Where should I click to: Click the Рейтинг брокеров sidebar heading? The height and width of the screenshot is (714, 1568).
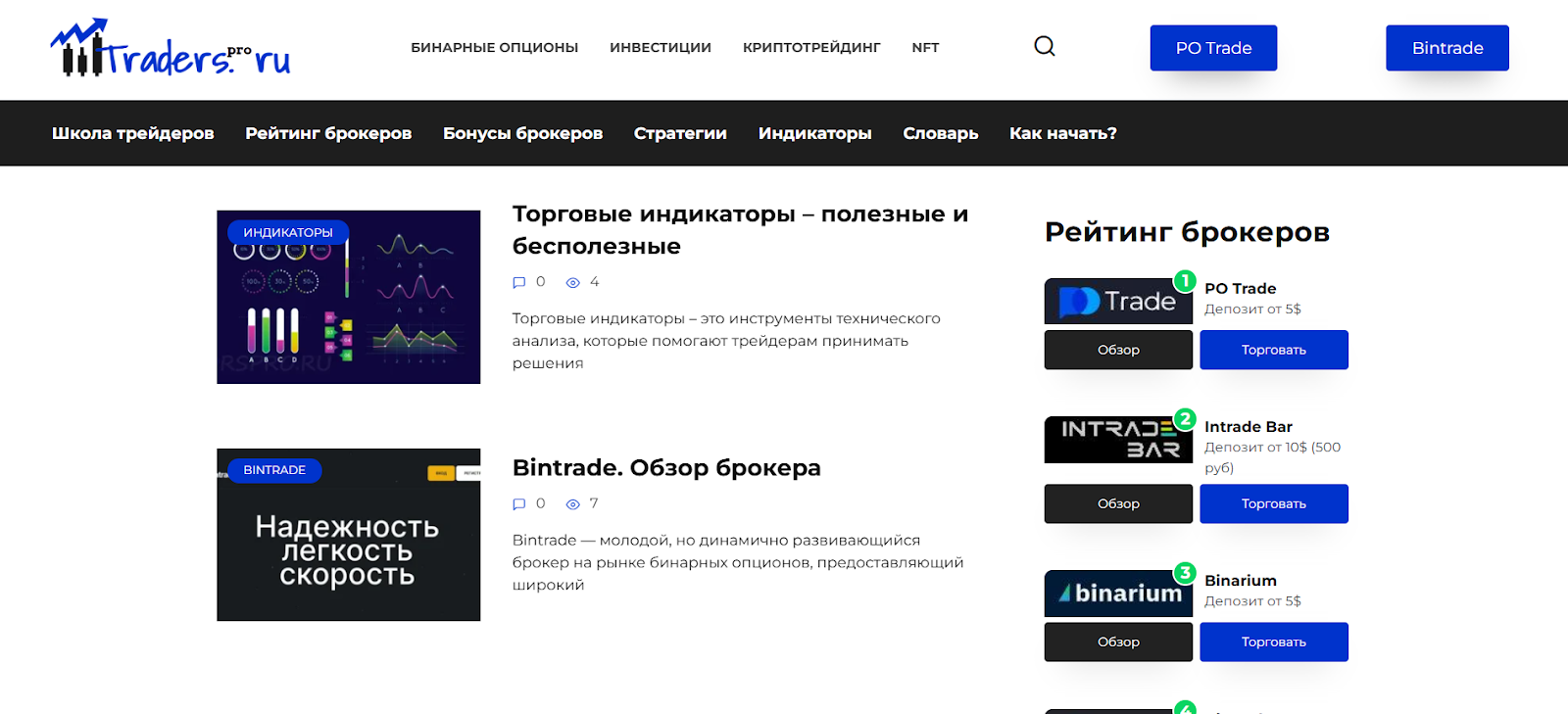1187,232
